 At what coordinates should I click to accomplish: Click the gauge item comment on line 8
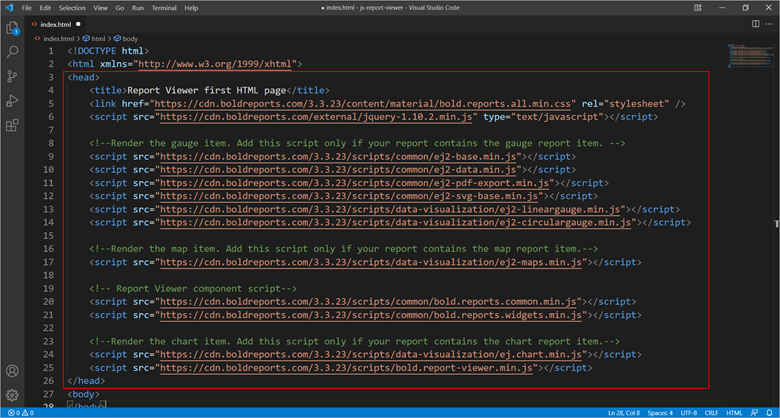[x=357, y=143]
